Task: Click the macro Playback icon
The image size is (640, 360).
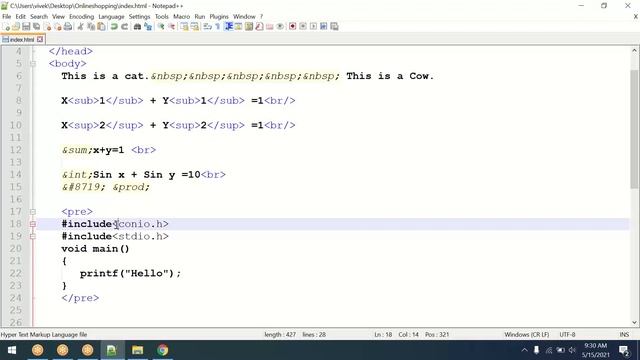Action: (x=313, y=27)
